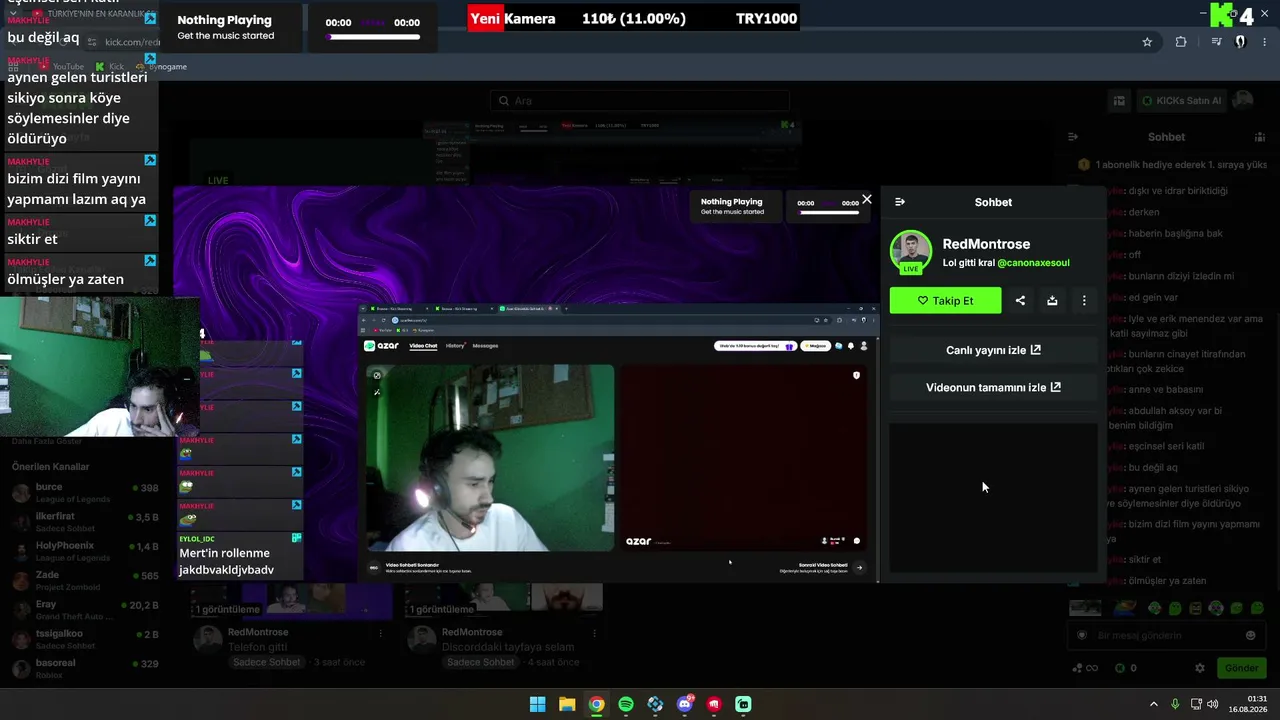Download the clip using the download icon
This screenshot has height=720, width=1280.
coord(1052,300)
